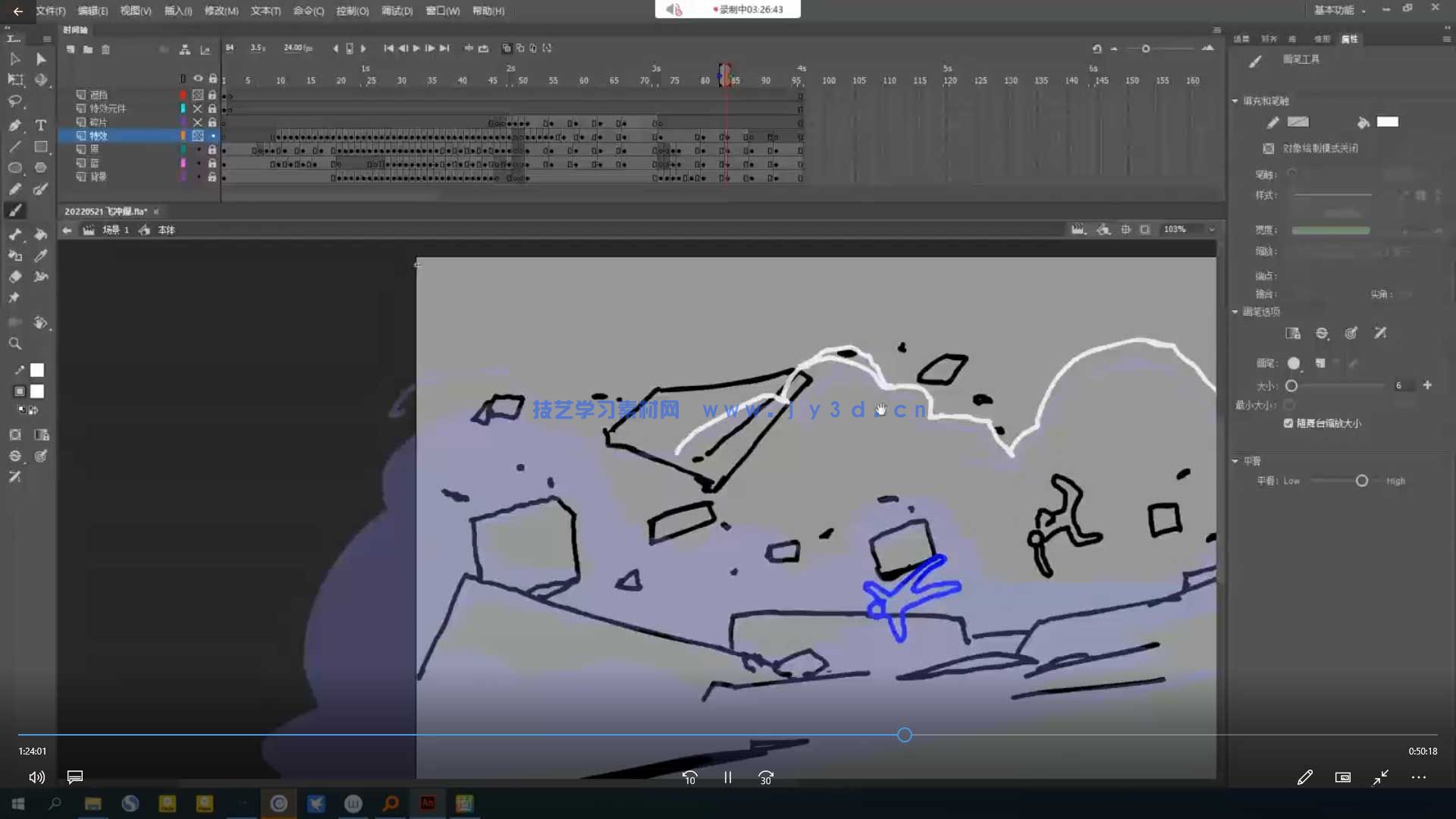
Task: Pick the Rectangle tool
Action: (x=41, y=146)
